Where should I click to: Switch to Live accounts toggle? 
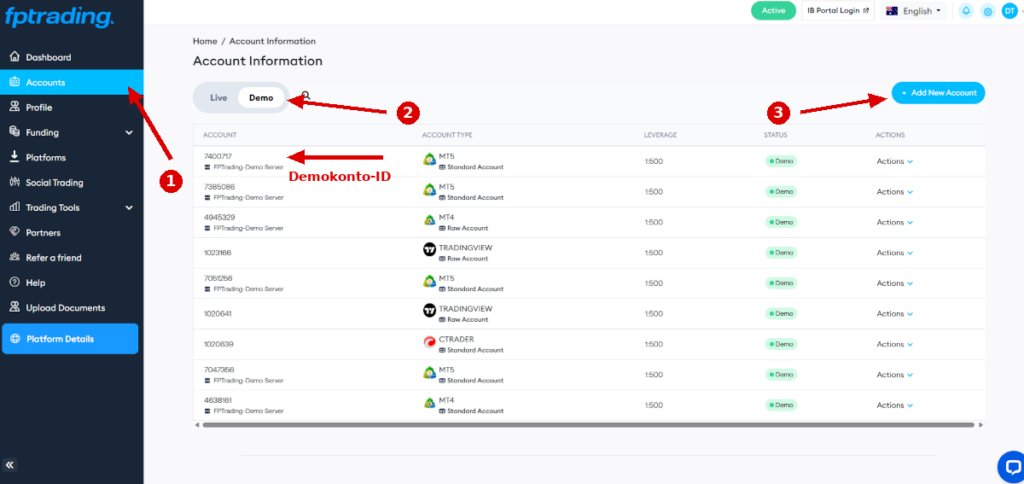click(x=218, y=98)
